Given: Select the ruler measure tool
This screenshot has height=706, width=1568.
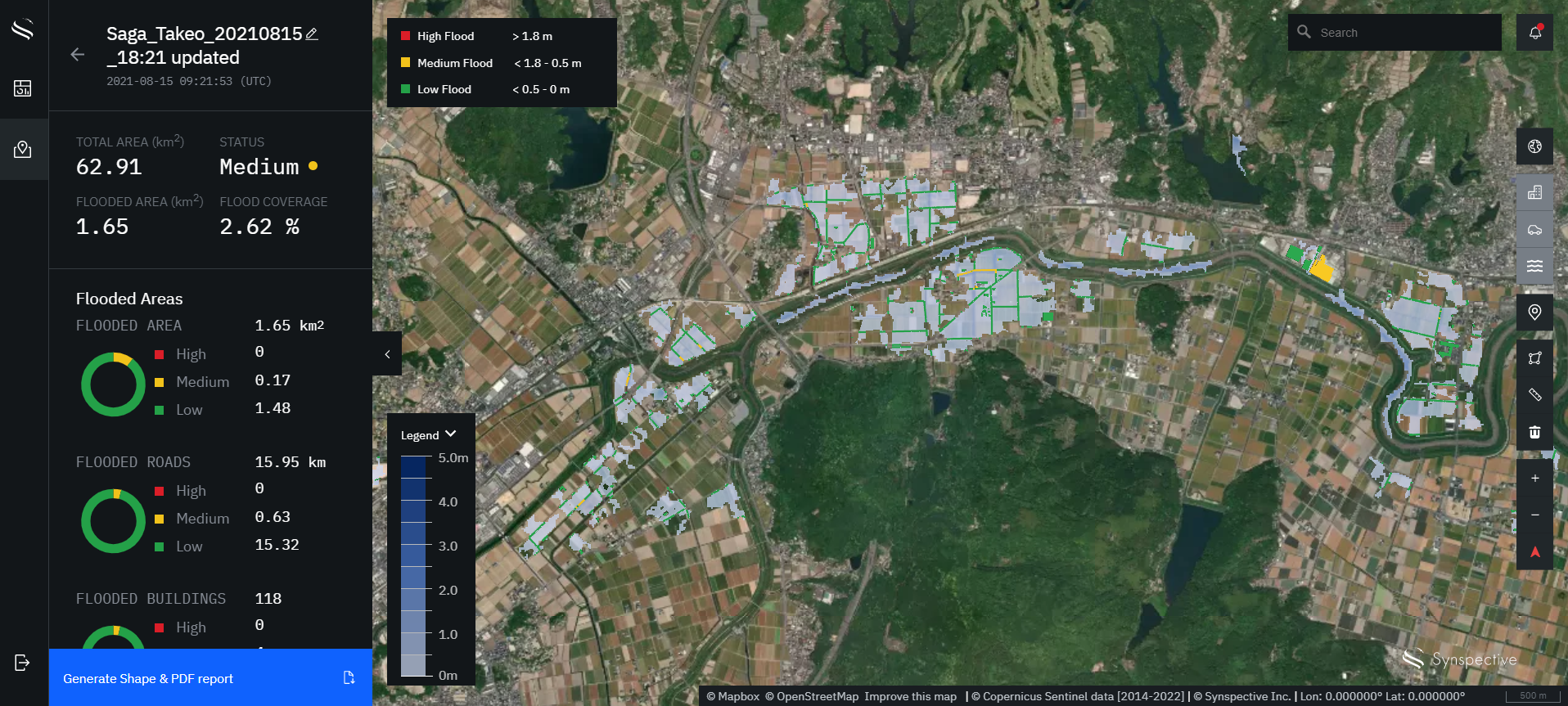Looking at the screenshot, I should tap(1534, 394).
